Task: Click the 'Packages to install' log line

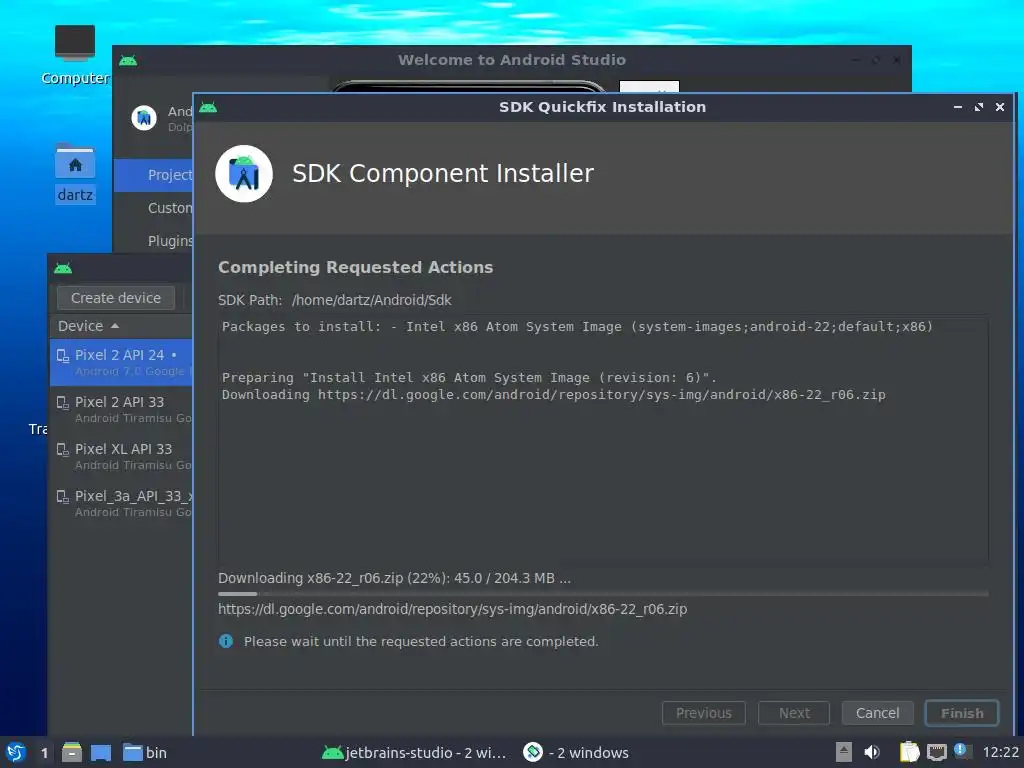Action: (x=577, y=327)
